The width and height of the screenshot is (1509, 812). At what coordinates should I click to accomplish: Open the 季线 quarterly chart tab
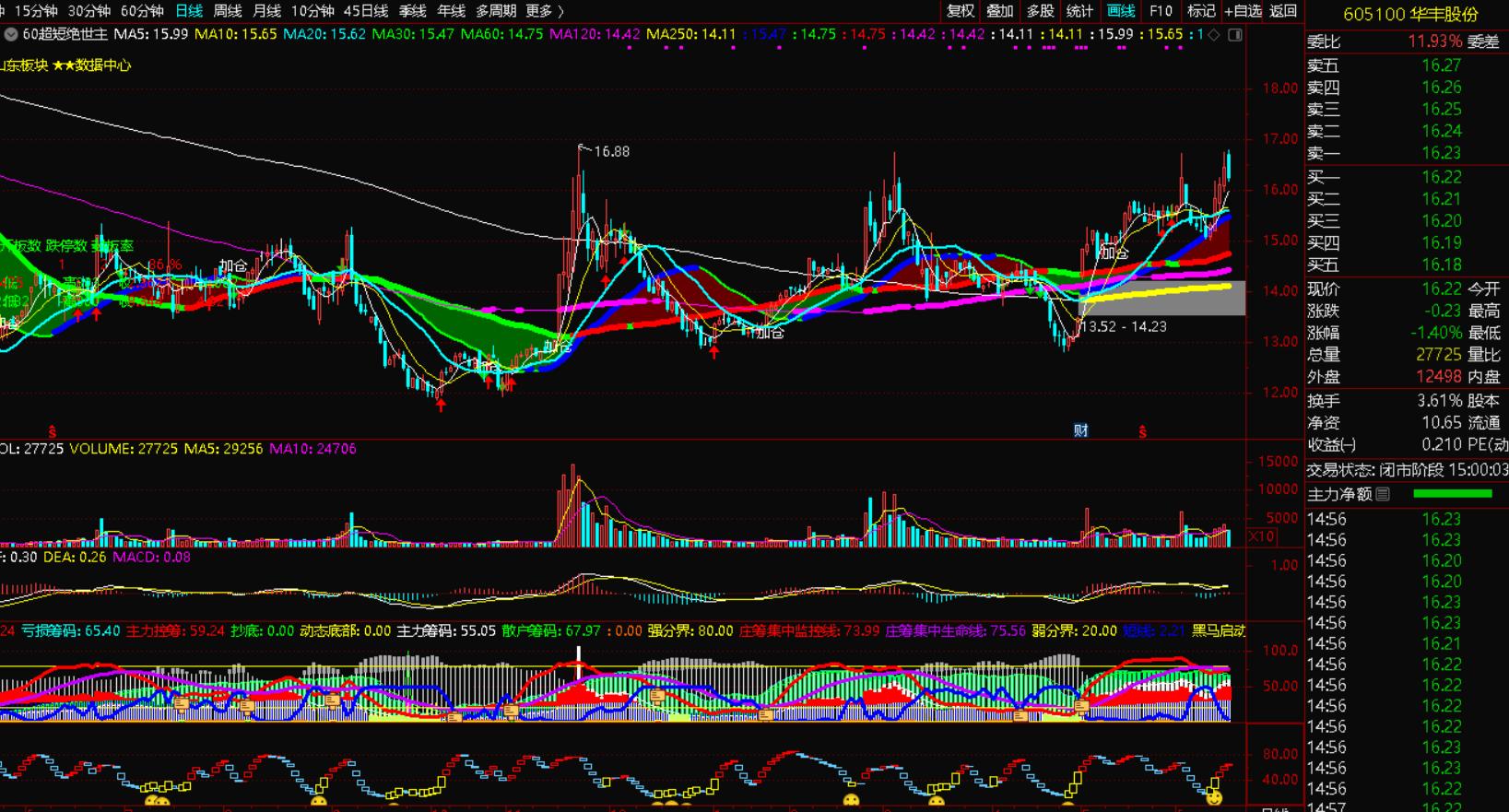click(x=412, y=11)
